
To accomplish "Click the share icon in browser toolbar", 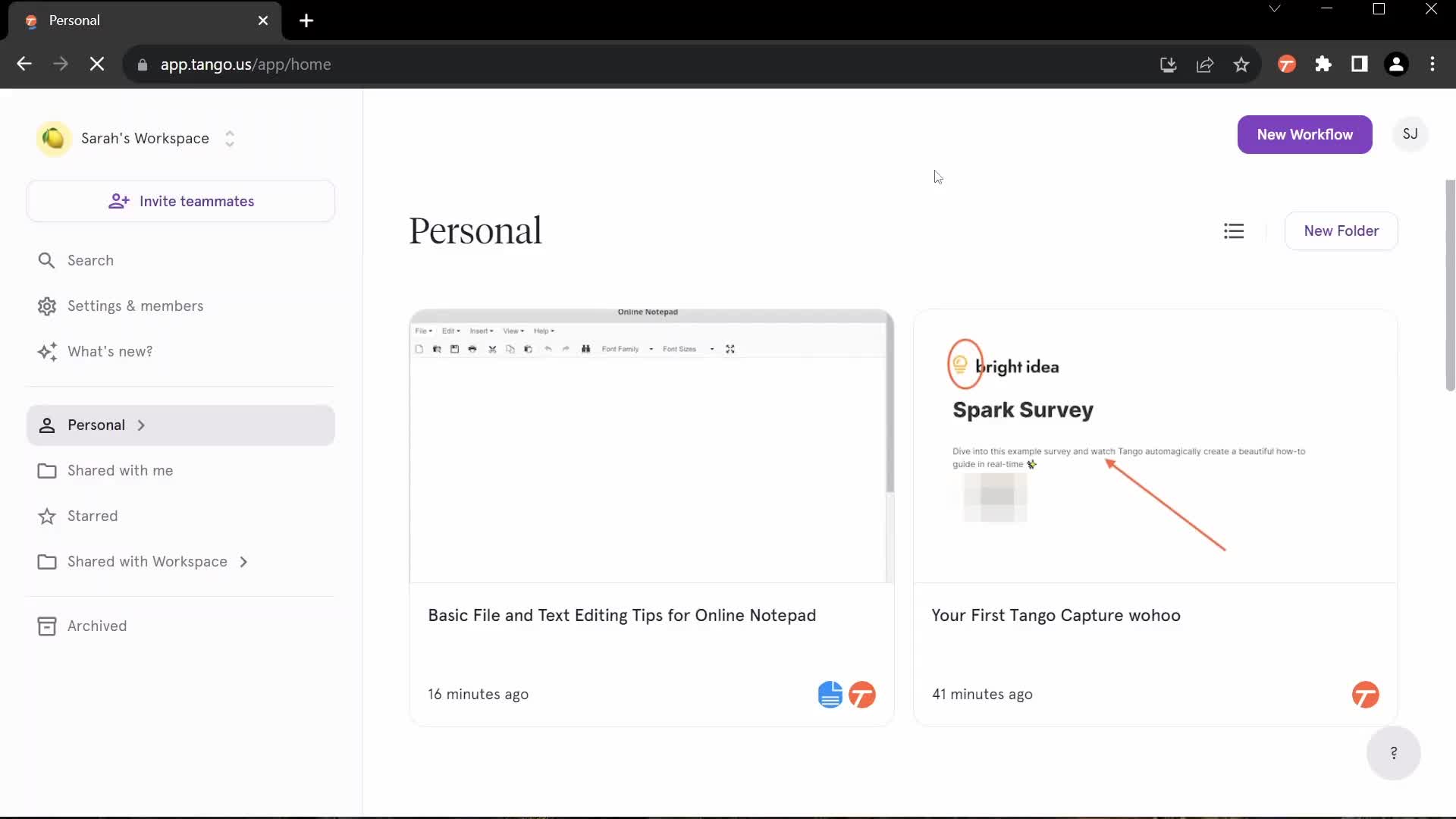I will (x=1205, y=63).
